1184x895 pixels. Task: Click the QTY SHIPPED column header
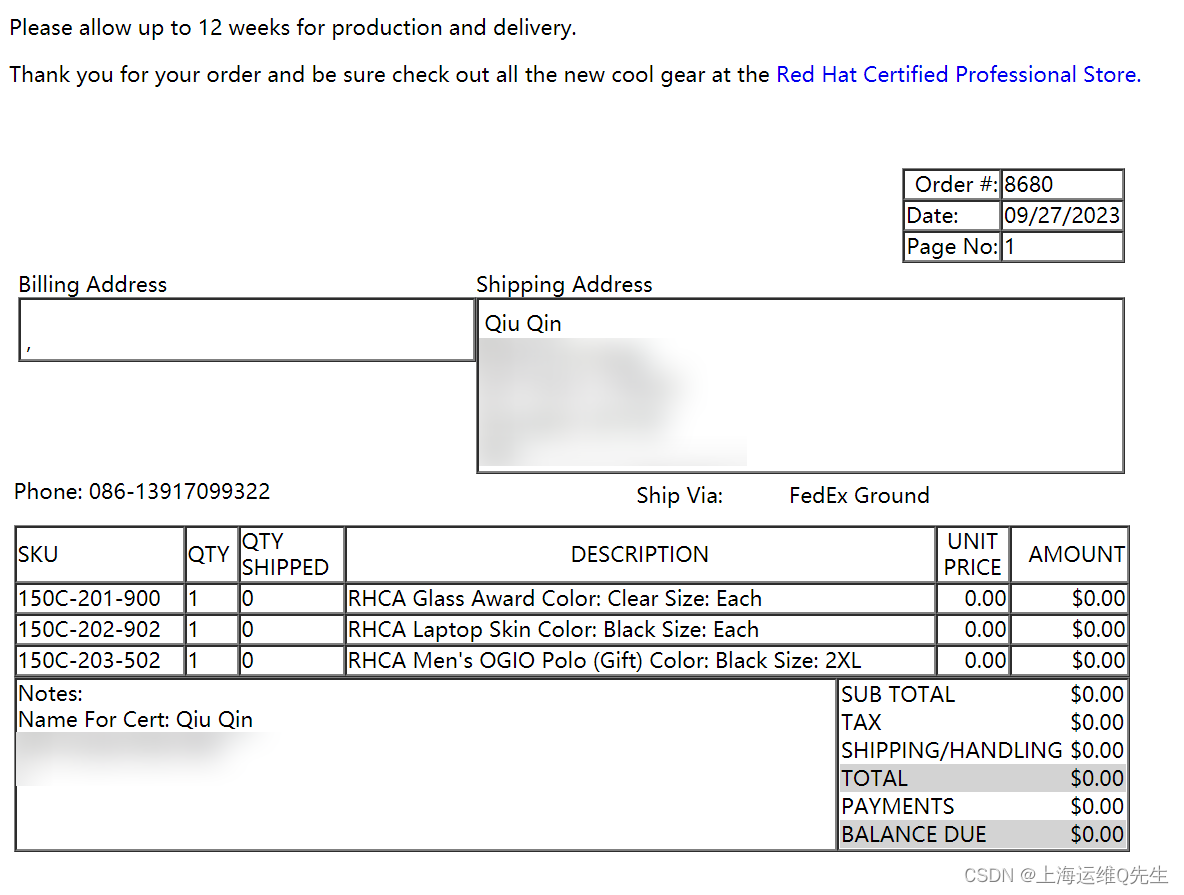[291, 554]
